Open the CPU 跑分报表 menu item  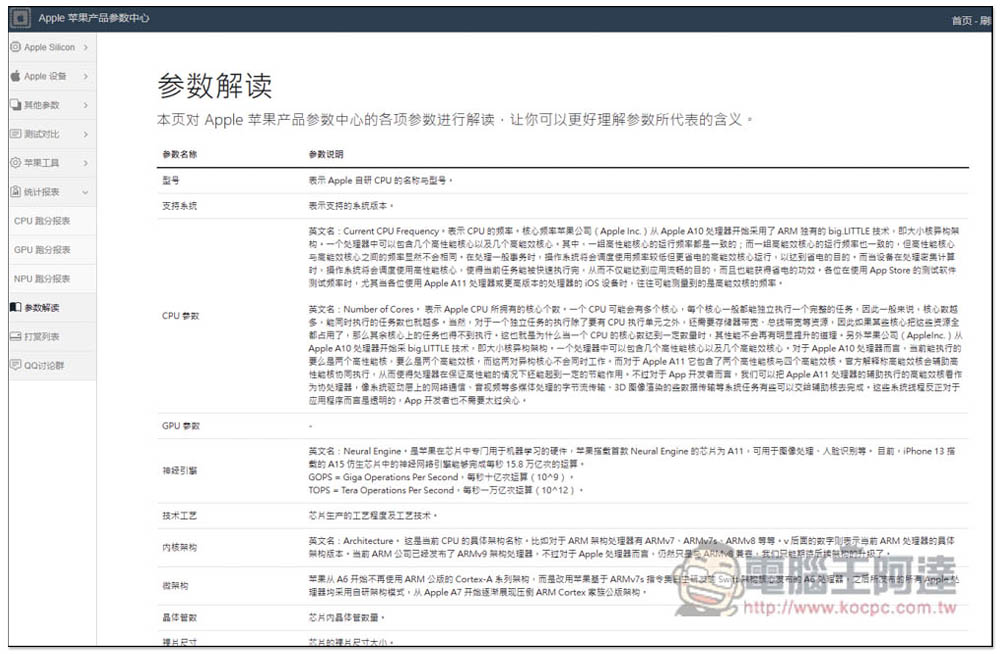coord(42,221)
